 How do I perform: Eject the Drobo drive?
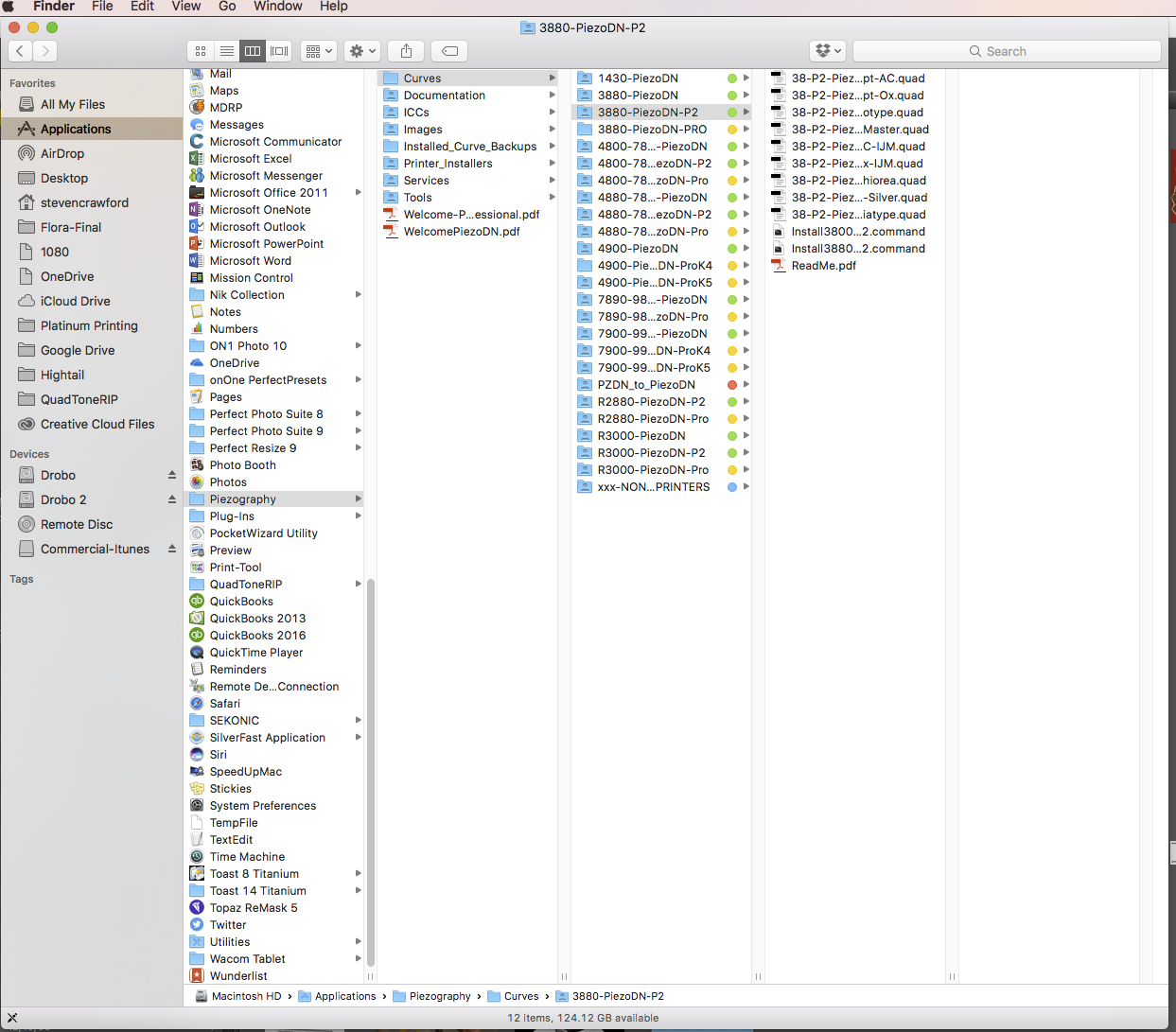(x=172, y=475)
